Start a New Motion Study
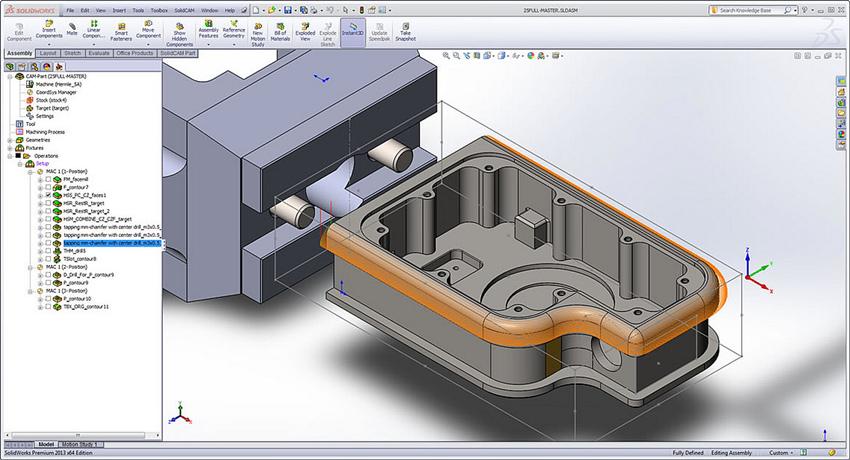 pos(258,35)
